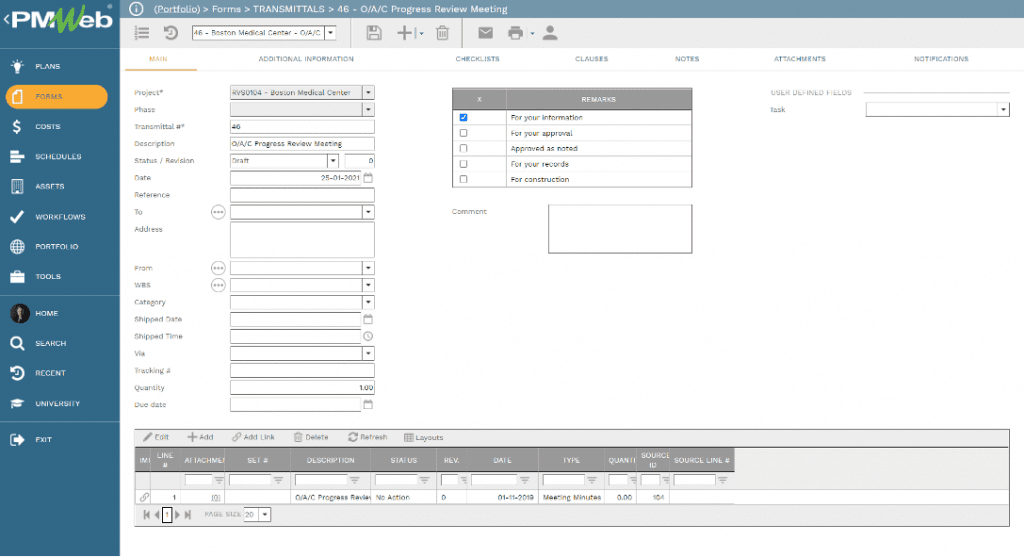1024x557 pixels.
Task: Expand the Project dropdown
Action: click(368, 93)
